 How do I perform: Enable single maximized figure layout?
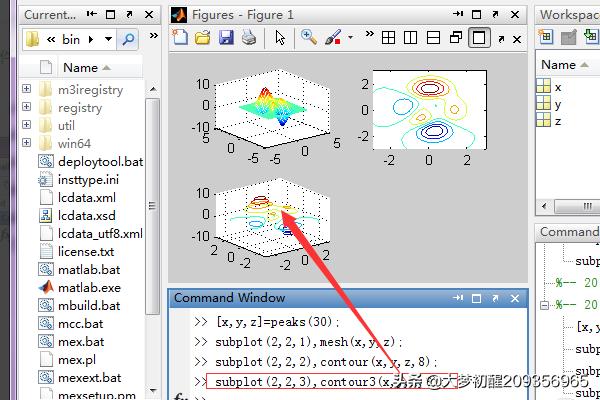point(479,38)
